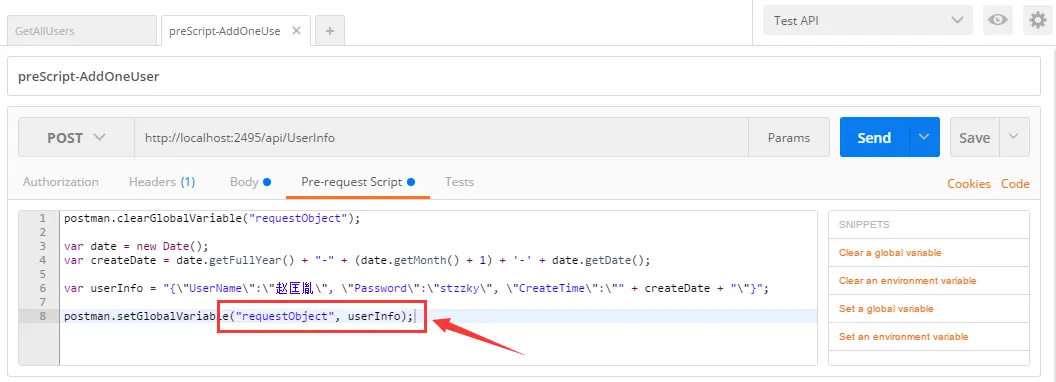The width and height of the screenshot is (1056, 382).
Task: Click the request URL field
Action: pos(441,137)
